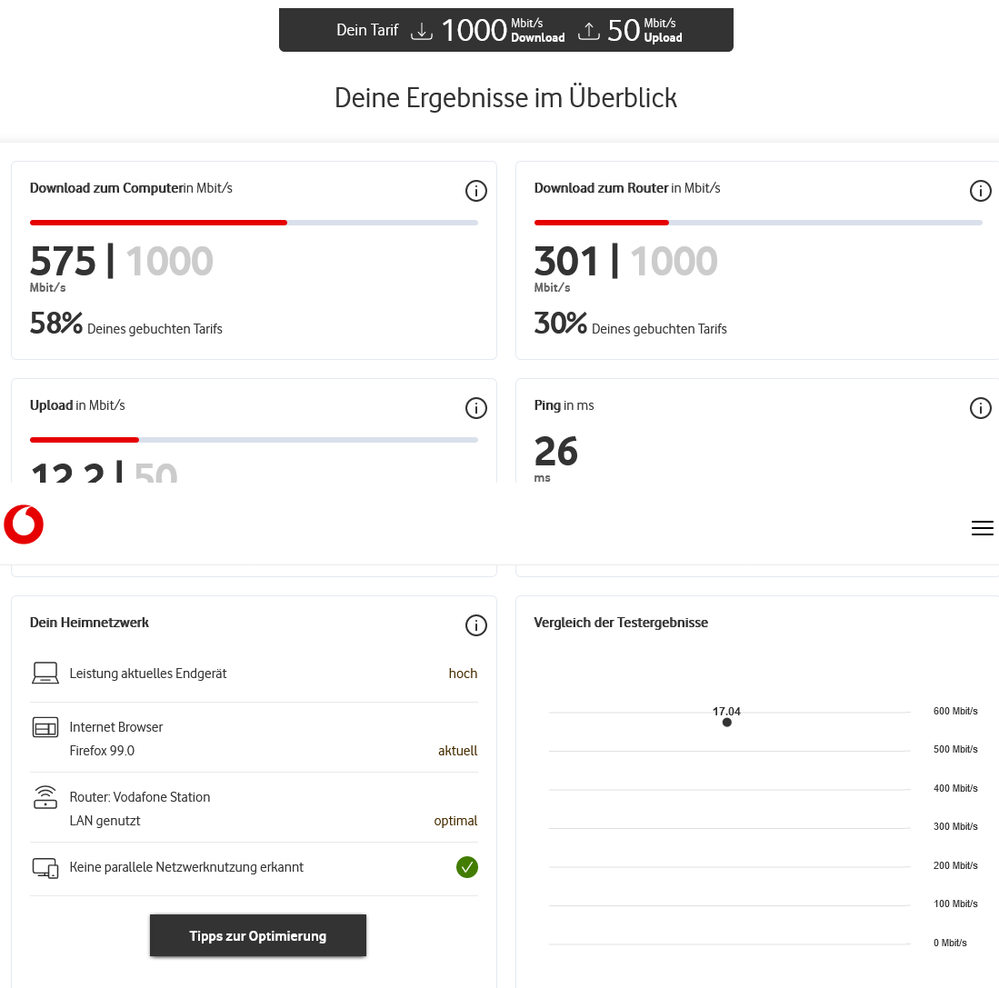Click the Ping card info icon
The image size is (999, 988).
click(980, 408)
